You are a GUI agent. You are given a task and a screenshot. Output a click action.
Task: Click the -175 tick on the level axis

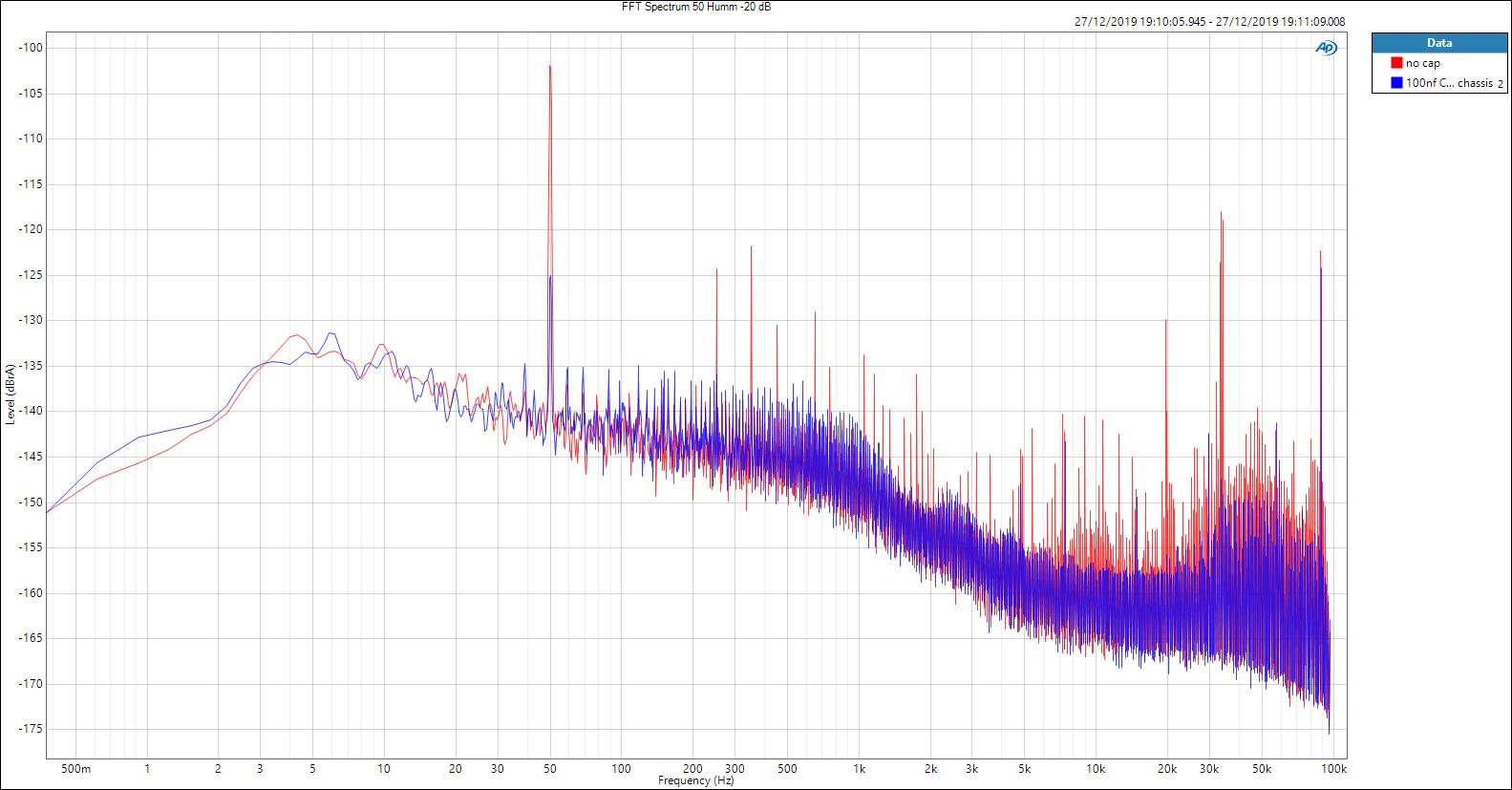30,729
